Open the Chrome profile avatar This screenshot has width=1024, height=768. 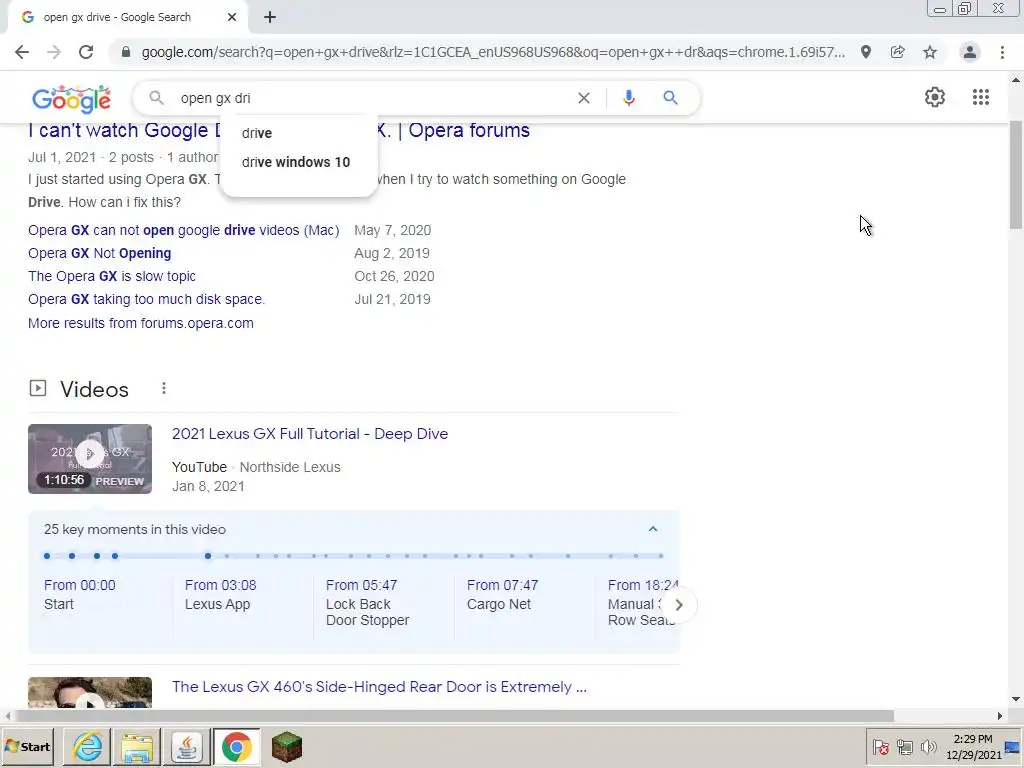tap(970, 52)
